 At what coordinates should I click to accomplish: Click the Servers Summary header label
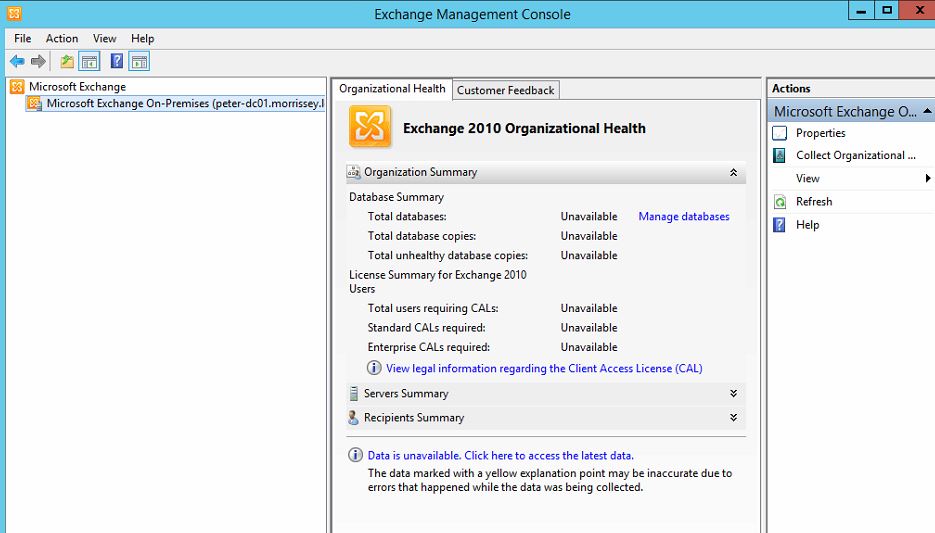[406, 393]
